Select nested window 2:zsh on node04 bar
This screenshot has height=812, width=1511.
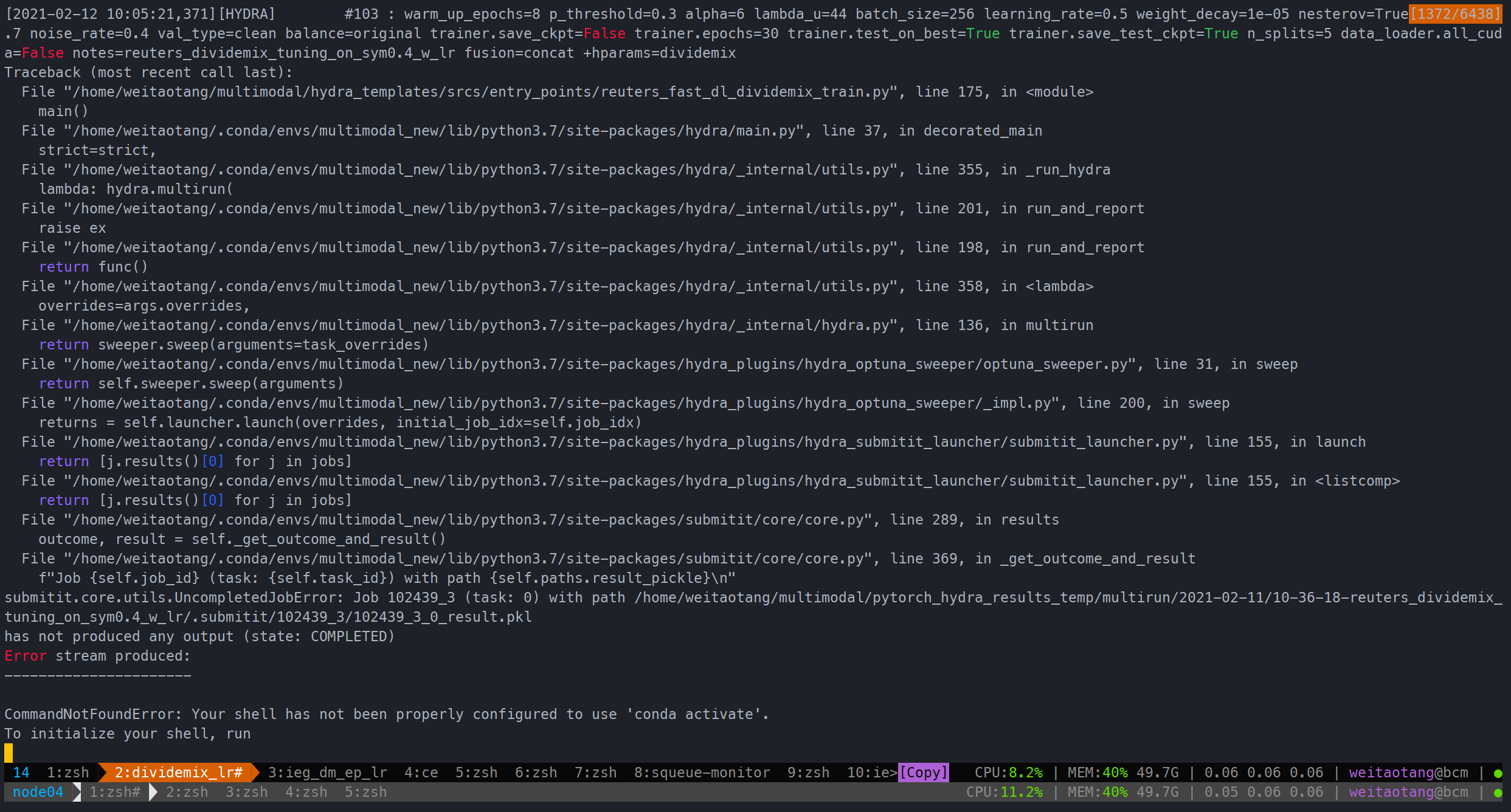[x=187, y=792]
